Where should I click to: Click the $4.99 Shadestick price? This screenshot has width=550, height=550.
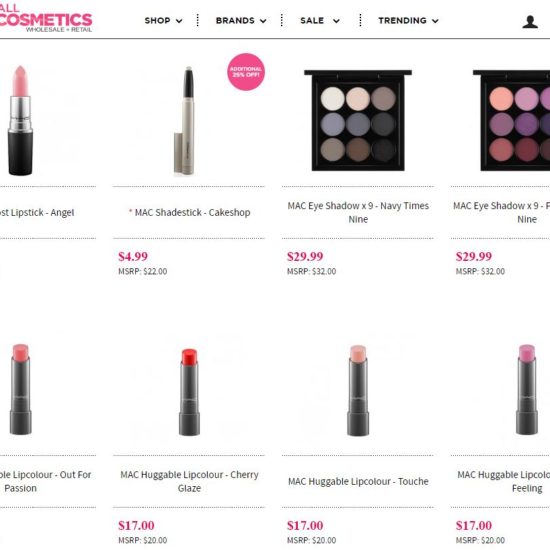point(133,256)
